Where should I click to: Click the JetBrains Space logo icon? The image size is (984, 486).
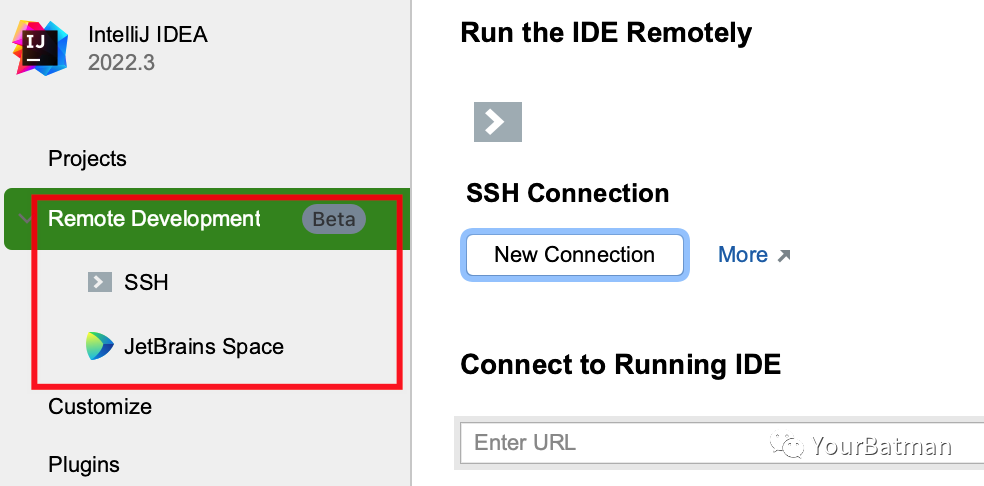[99, 346]
